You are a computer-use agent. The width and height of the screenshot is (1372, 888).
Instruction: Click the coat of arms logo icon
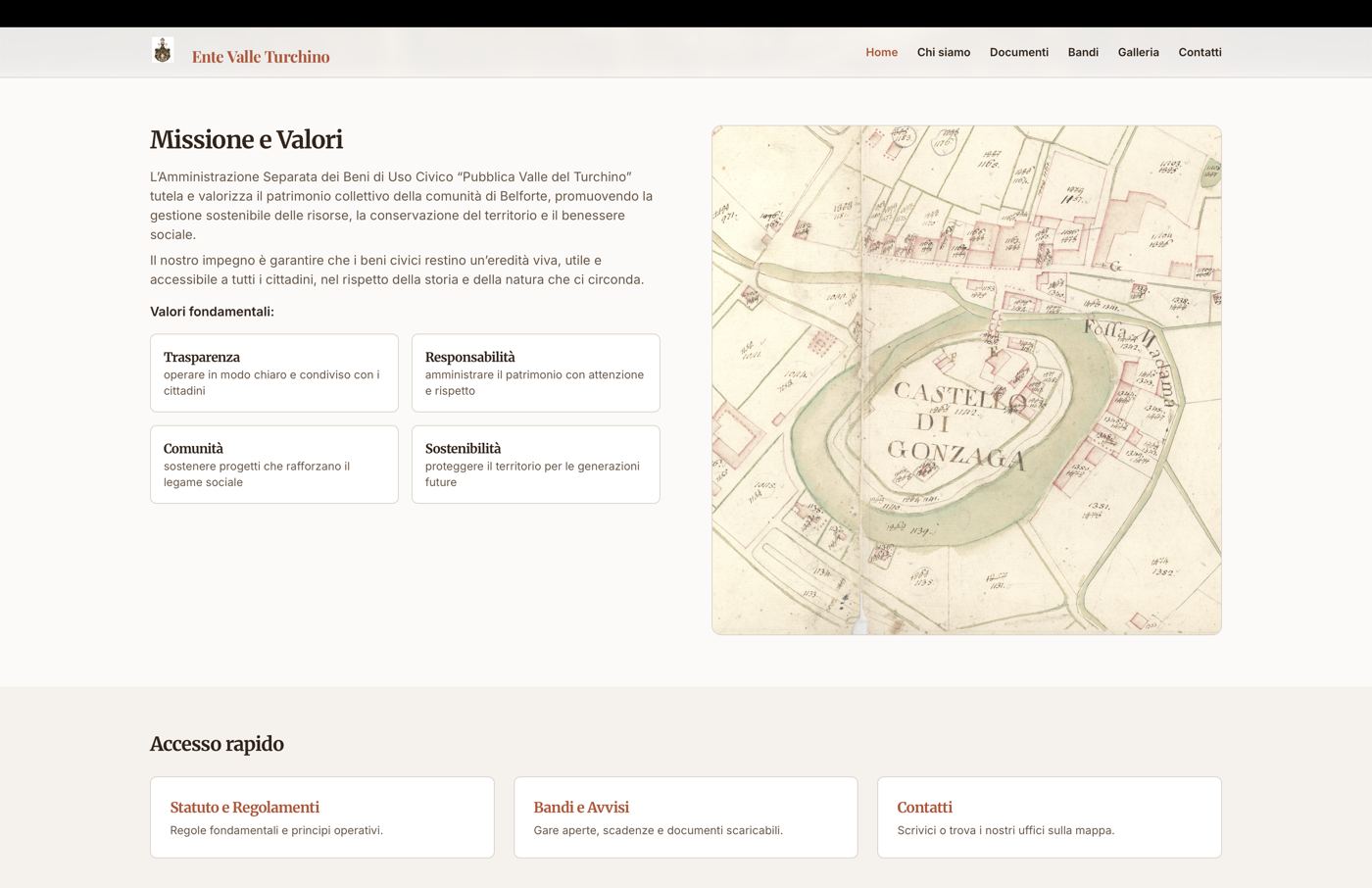click(x=163, y=51)
